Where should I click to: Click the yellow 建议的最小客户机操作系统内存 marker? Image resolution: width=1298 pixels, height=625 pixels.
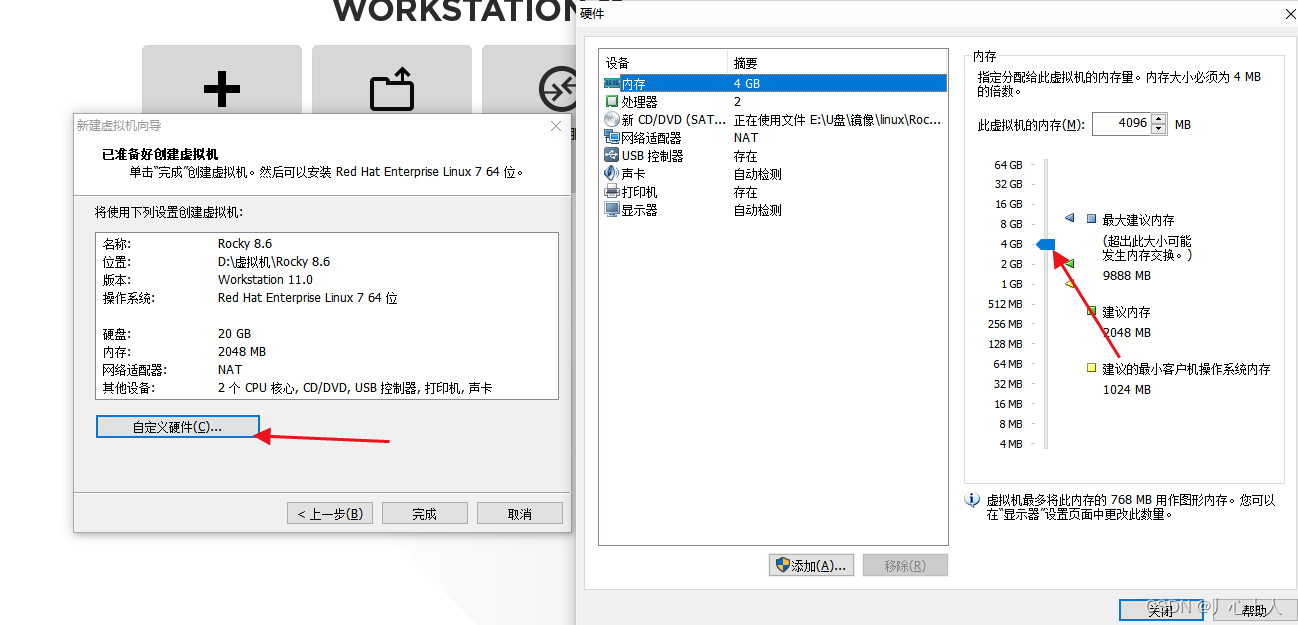1089,367
